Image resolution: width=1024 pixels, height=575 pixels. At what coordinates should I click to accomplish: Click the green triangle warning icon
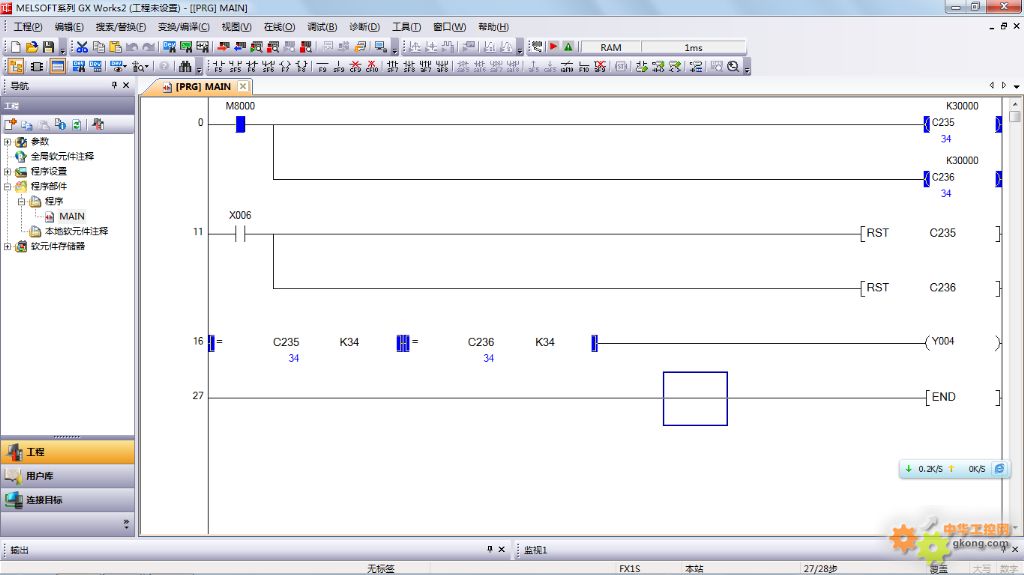pyautogui.click(x=568, y=47)
